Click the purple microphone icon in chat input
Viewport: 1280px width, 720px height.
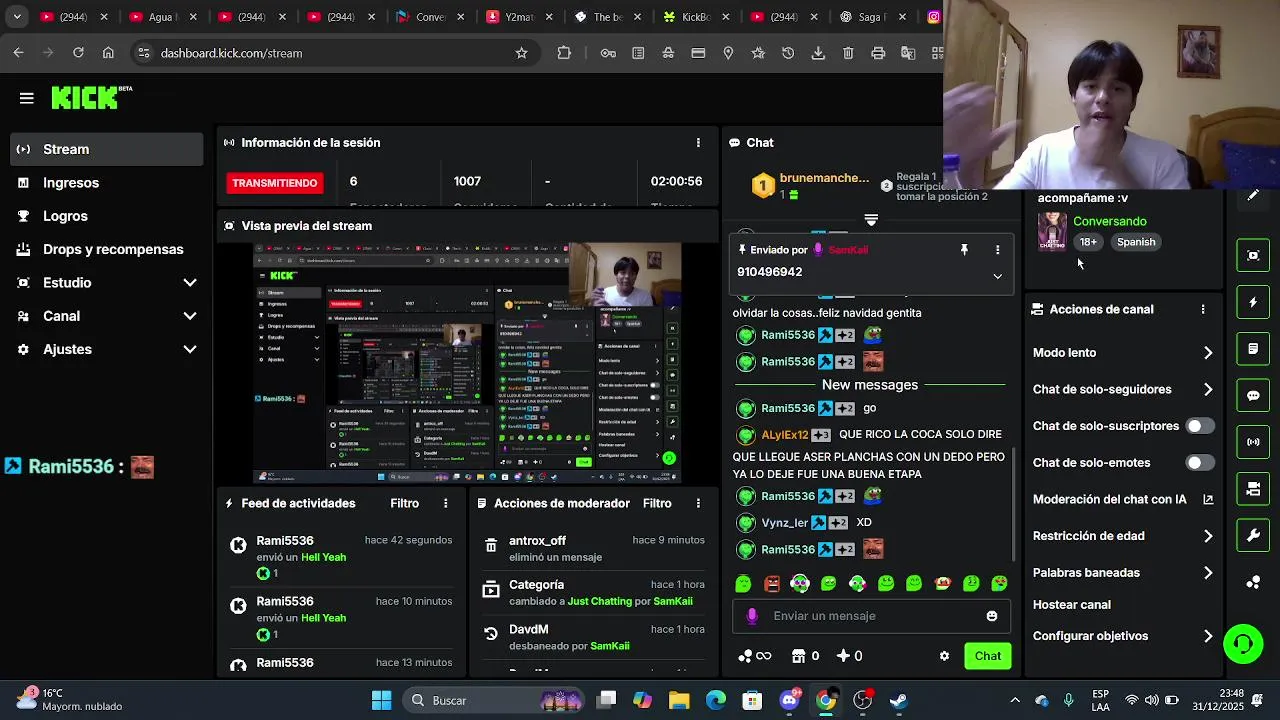(x=752, y=616)
